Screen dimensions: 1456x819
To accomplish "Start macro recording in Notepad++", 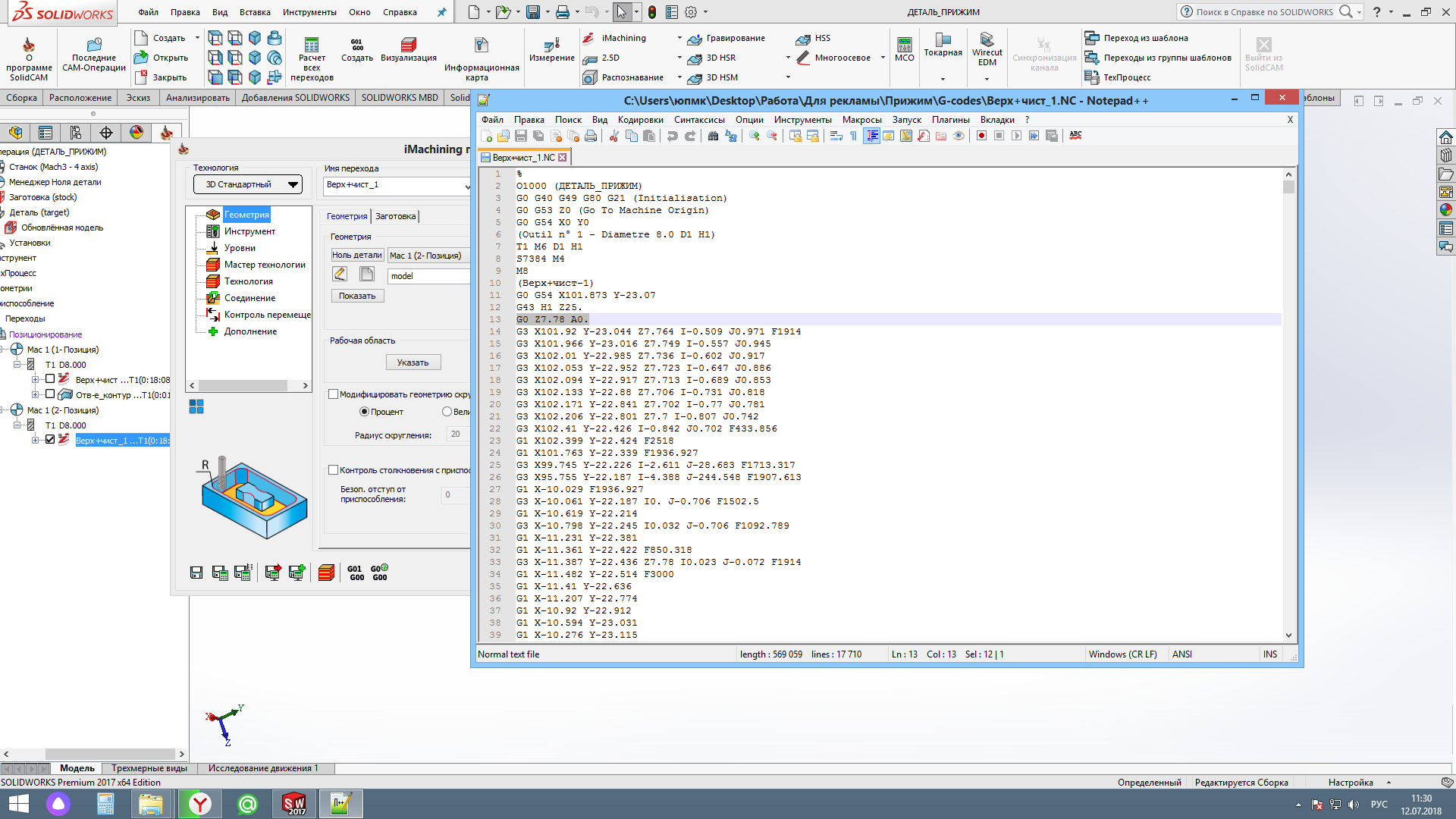I will pyautogui.click(x=981, y=136).
